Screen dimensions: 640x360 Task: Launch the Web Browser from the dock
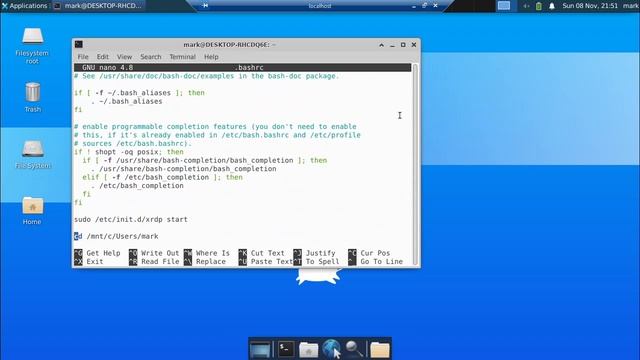331,349
